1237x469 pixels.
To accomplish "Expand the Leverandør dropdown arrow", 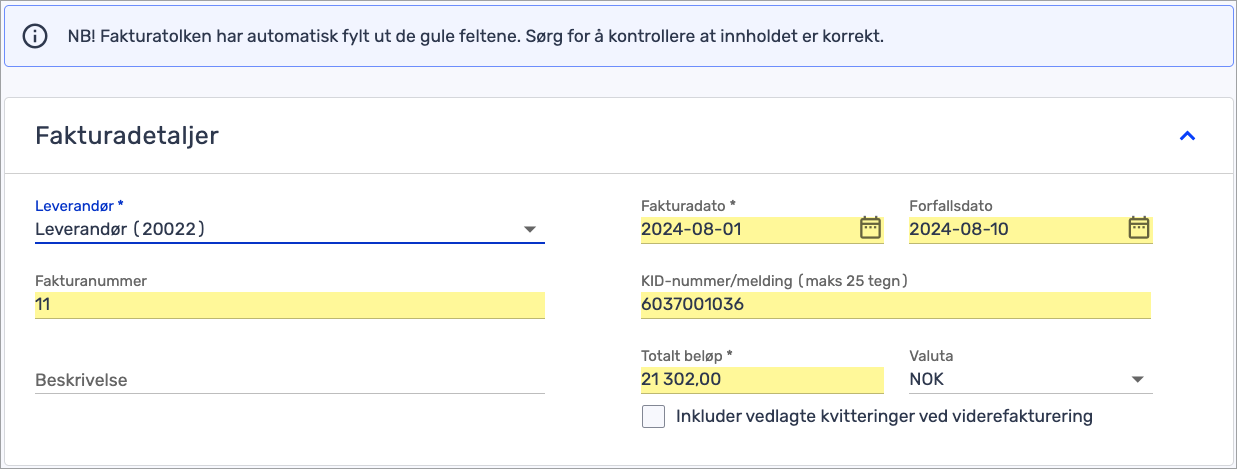I will [x=530, y=230].
